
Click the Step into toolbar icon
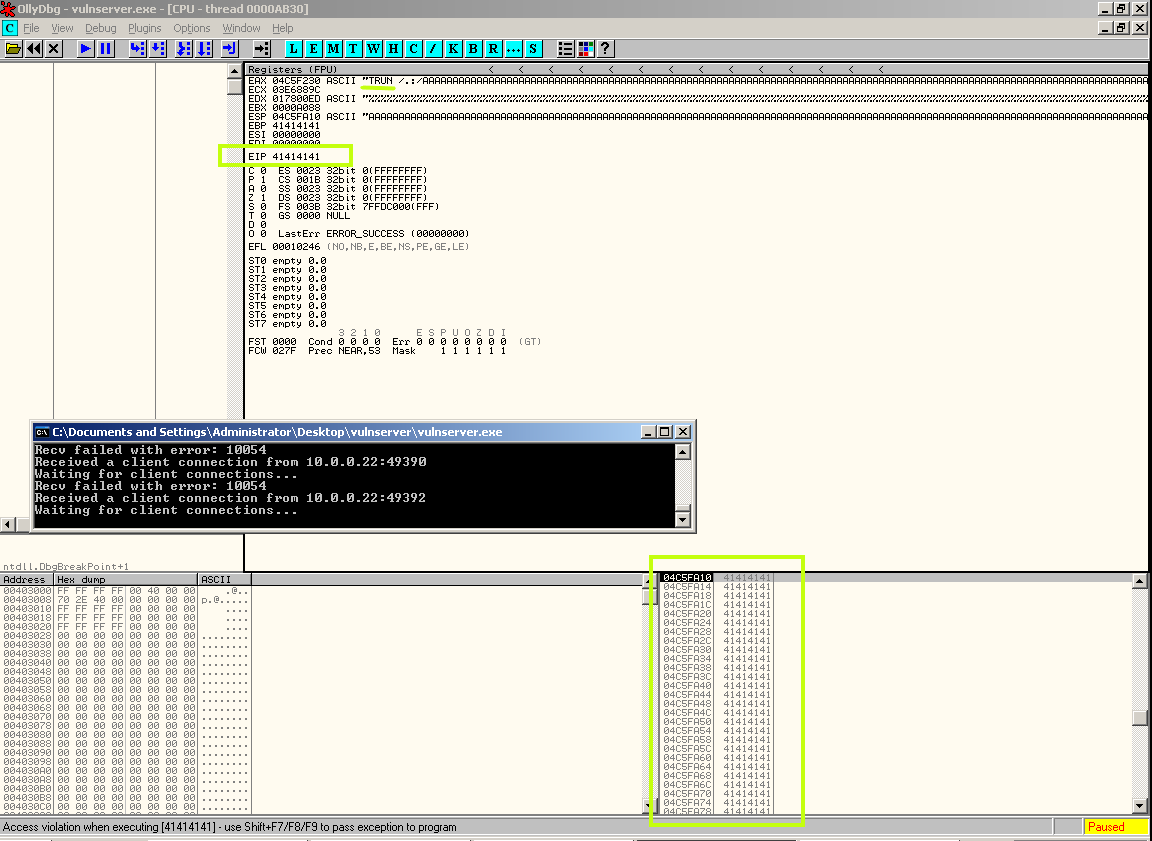(x=137, y=48)
